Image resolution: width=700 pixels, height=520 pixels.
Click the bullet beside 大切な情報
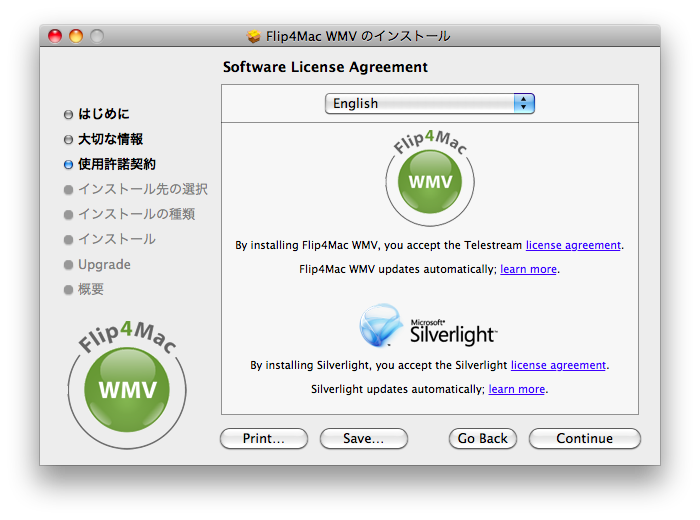68,140
